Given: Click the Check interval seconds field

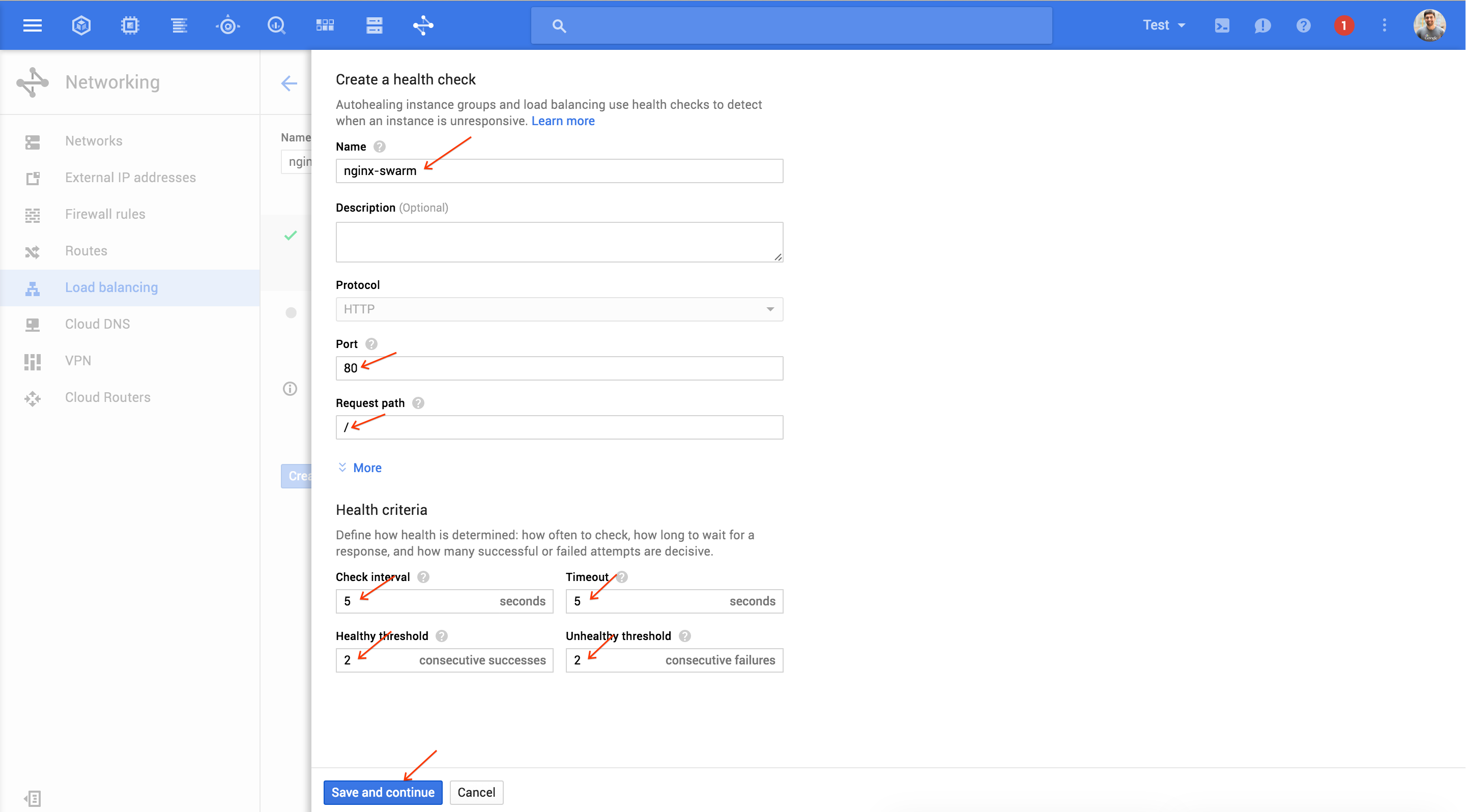Looking at the screenshot, I should coord(444,601).
